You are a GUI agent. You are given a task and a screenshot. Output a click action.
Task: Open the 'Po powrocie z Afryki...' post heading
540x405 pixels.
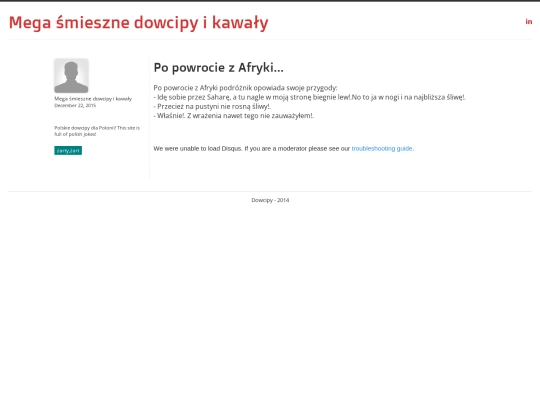(x=219, y=68)
